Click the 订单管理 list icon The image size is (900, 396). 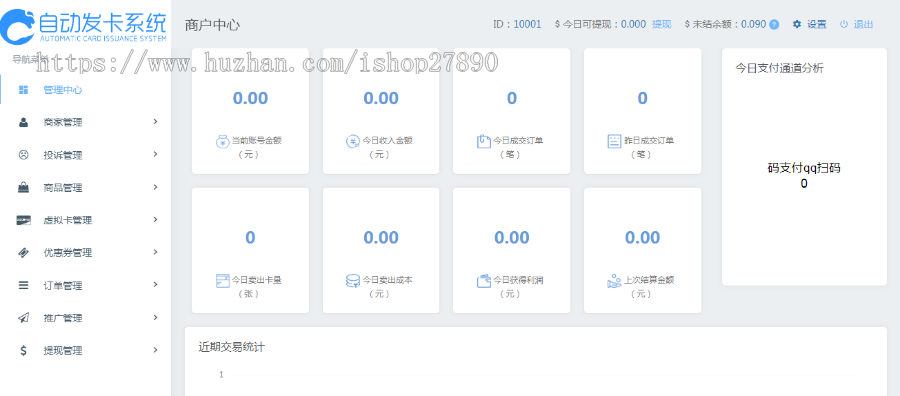(x=24, y=285)
